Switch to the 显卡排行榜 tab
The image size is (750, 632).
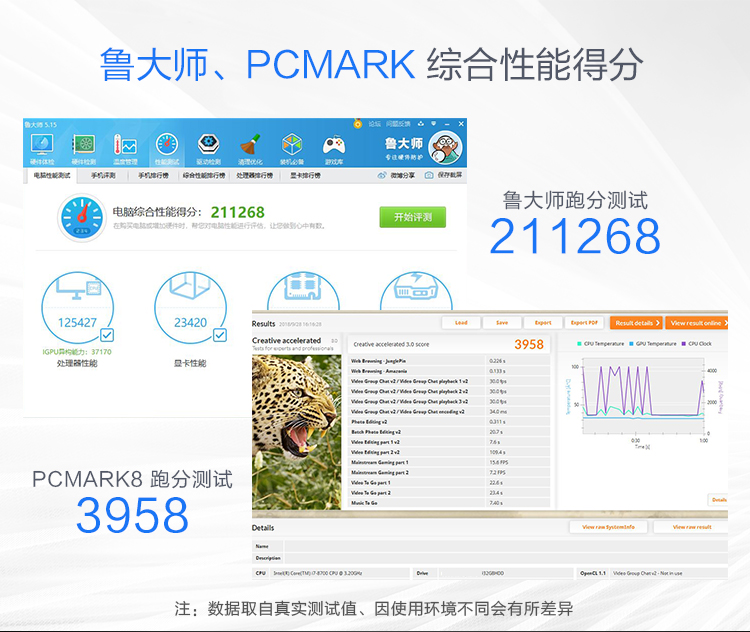(x=305, y=176)
